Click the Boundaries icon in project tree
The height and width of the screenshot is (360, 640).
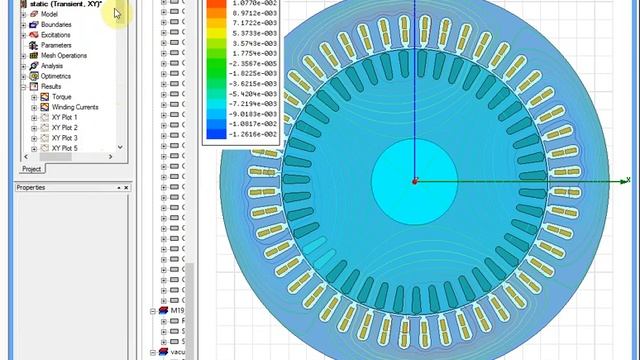pyautogui.click(x=34, y=24)
